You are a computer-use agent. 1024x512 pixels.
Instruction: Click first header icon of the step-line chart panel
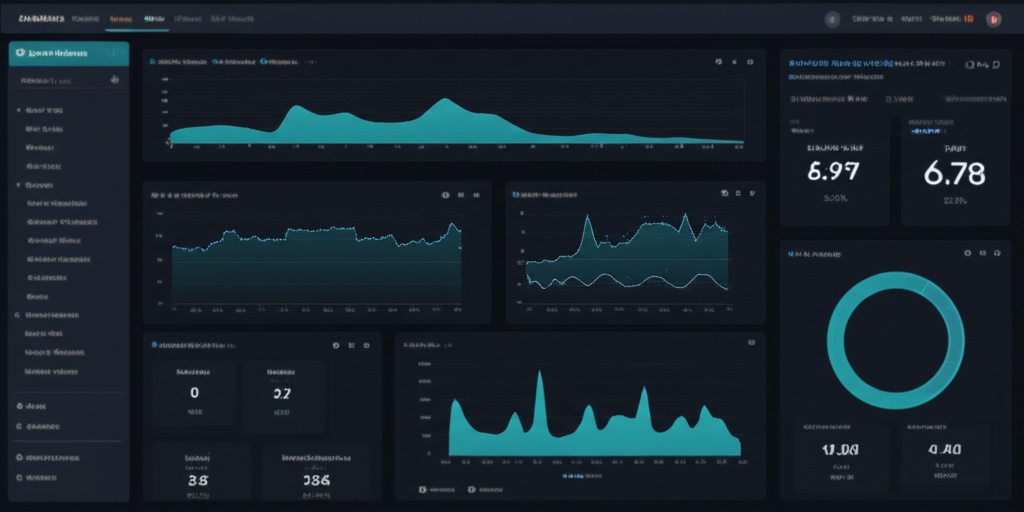[x=444, y=195]
